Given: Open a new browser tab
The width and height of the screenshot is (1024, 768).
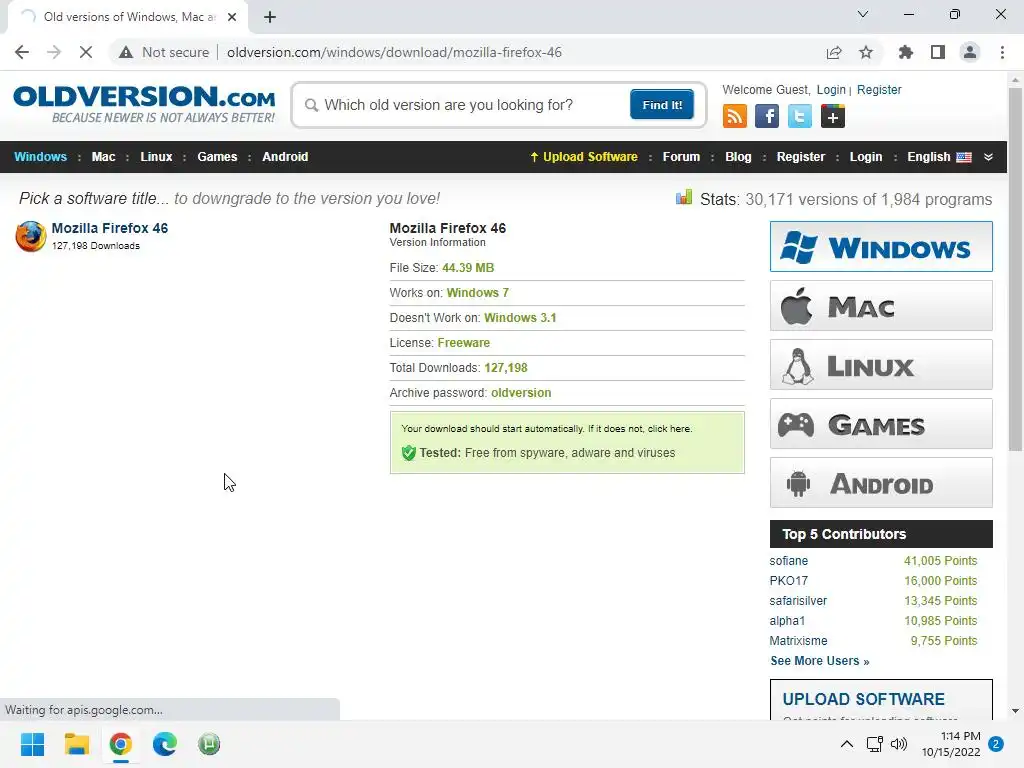Looking at the screenshot, I should tap(270, 17).
